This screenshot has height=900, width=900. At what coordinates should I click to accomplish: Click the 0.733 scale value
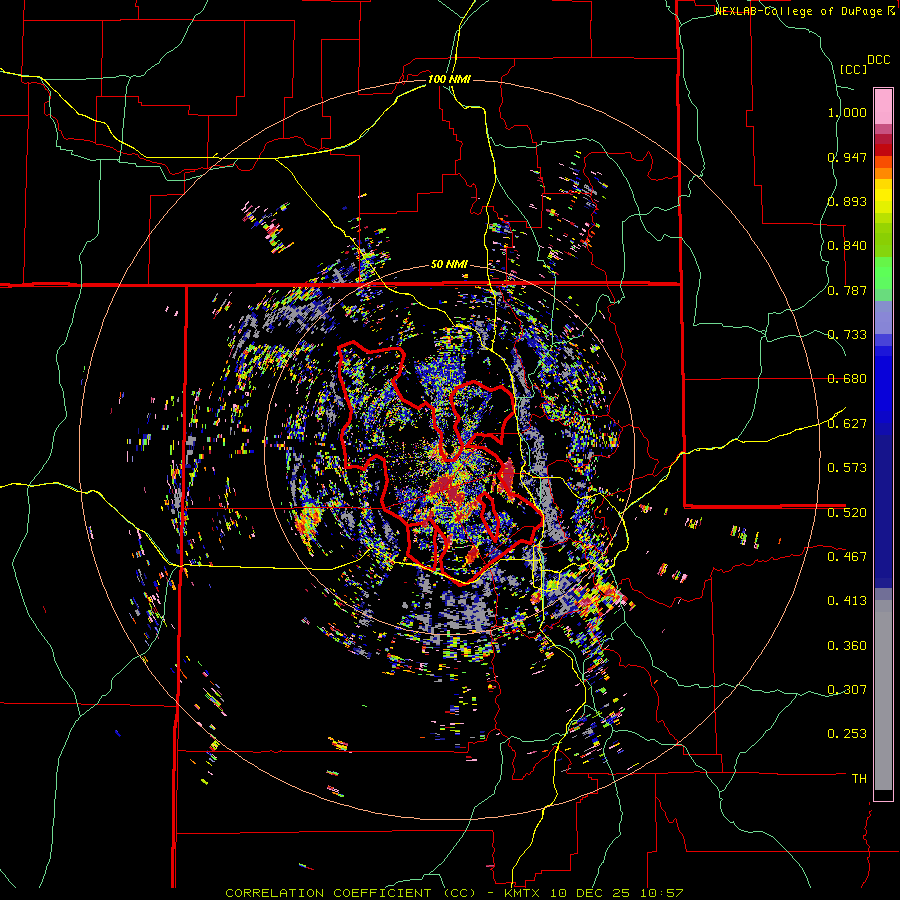[x=847, y=335]
